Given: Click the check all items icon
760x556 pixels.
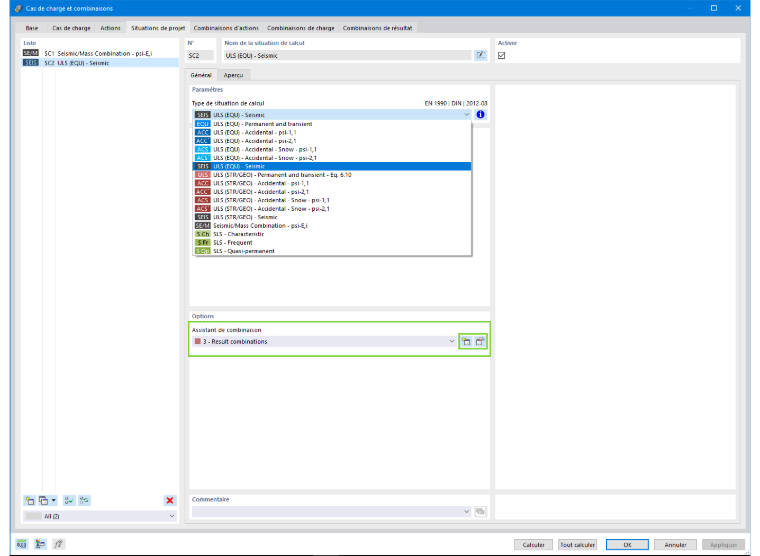Looking at the screenshot, I should (x=69, y=500).
